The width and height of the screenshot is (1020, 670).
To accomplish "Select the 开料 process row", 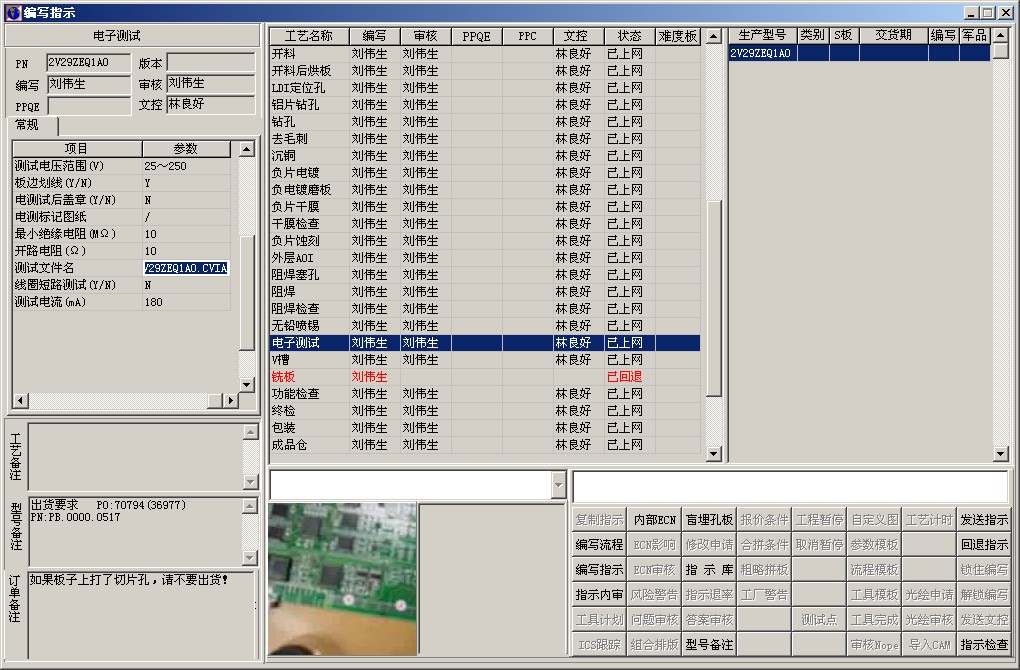I will click(485, 54).
